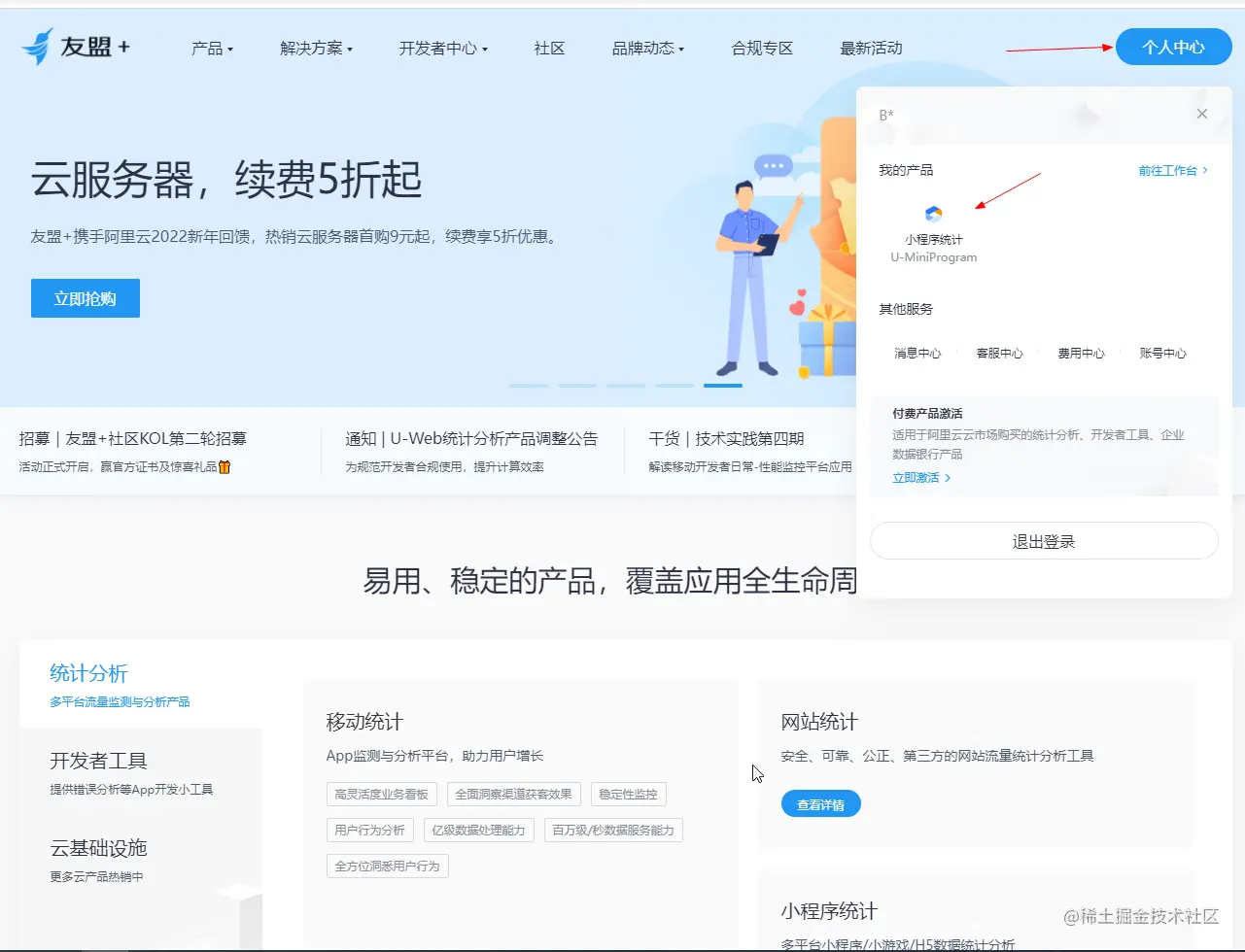1245x952 pixels.
Task: Select the third carousel indicator bar
Action: pos(626,386)
